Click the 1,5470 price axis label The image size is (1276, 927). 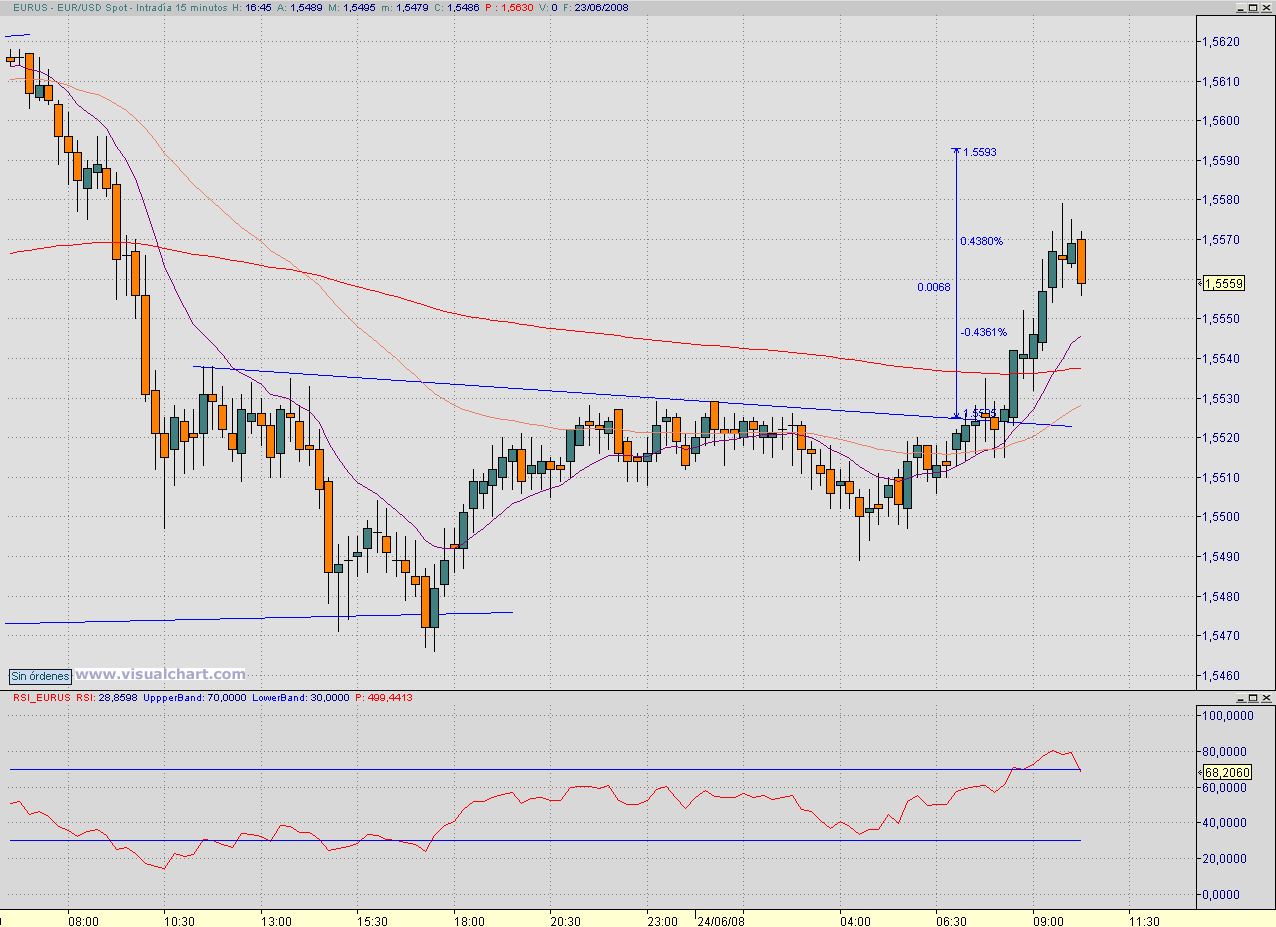1222,636
